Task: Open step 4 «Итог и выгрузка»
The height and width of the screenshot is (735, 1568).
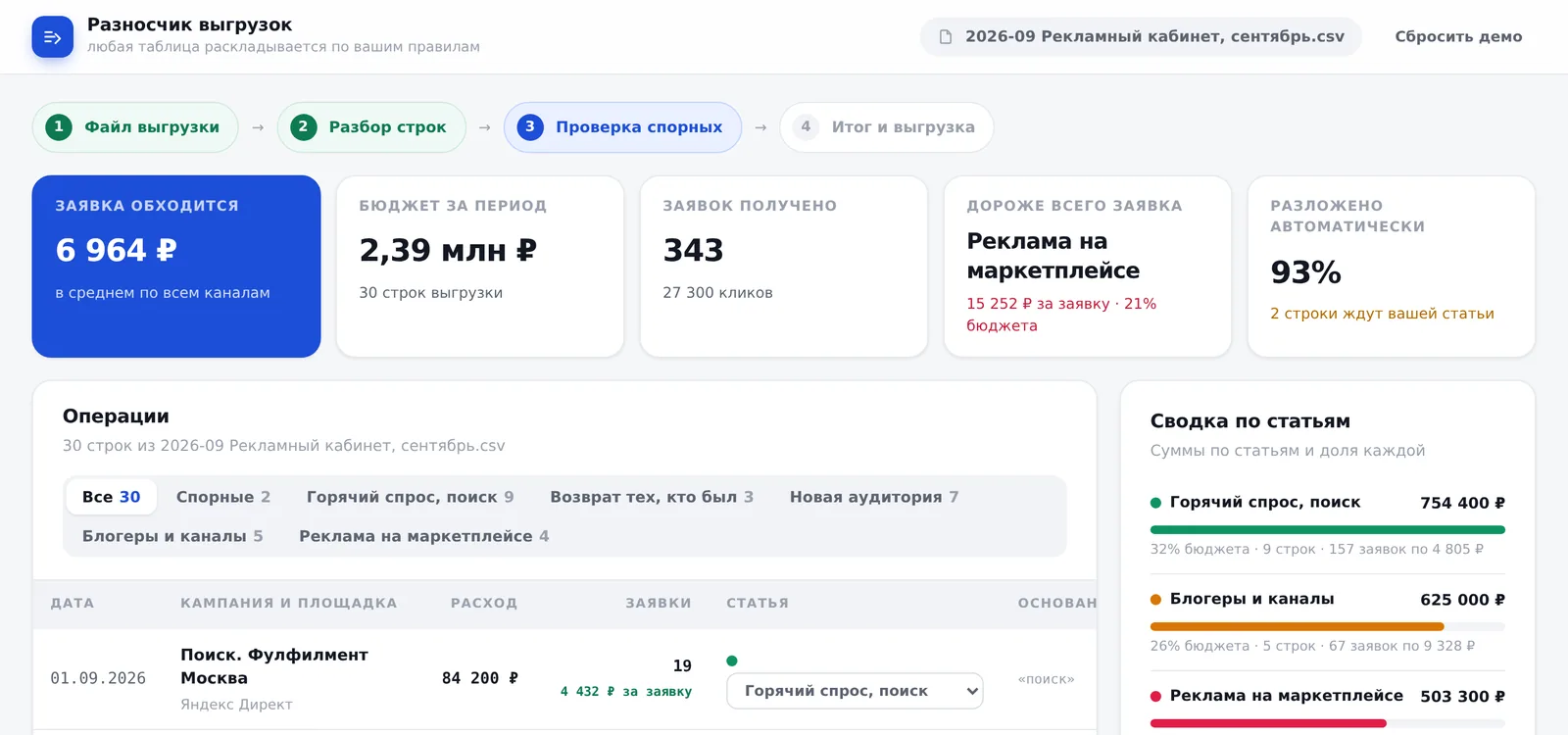Action: pyautogui.click(x=887, y=127)
